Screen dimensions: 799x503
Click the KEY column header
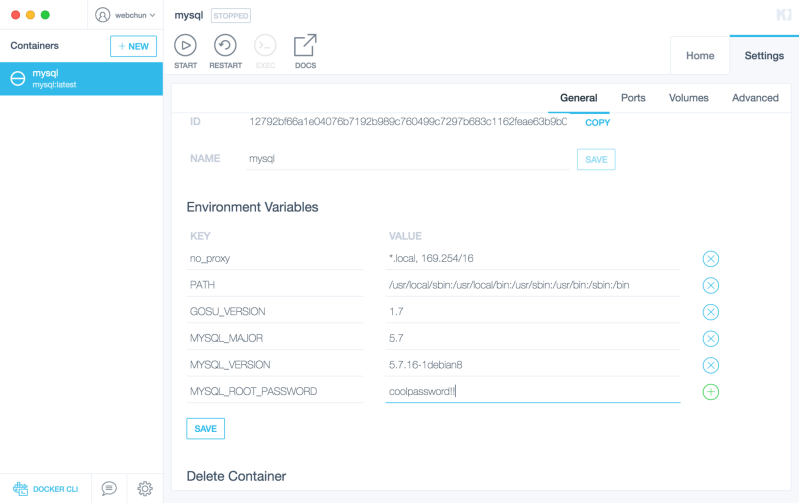[200, 236]
